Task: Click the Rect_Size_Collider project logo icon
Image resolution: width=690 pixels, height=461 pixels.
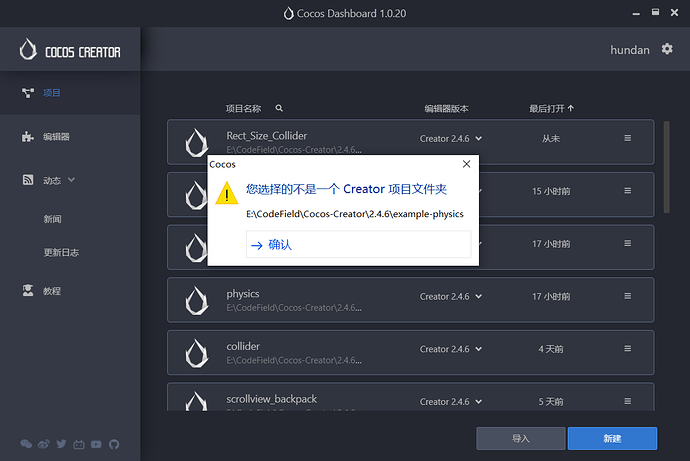Action: point(196,143)
